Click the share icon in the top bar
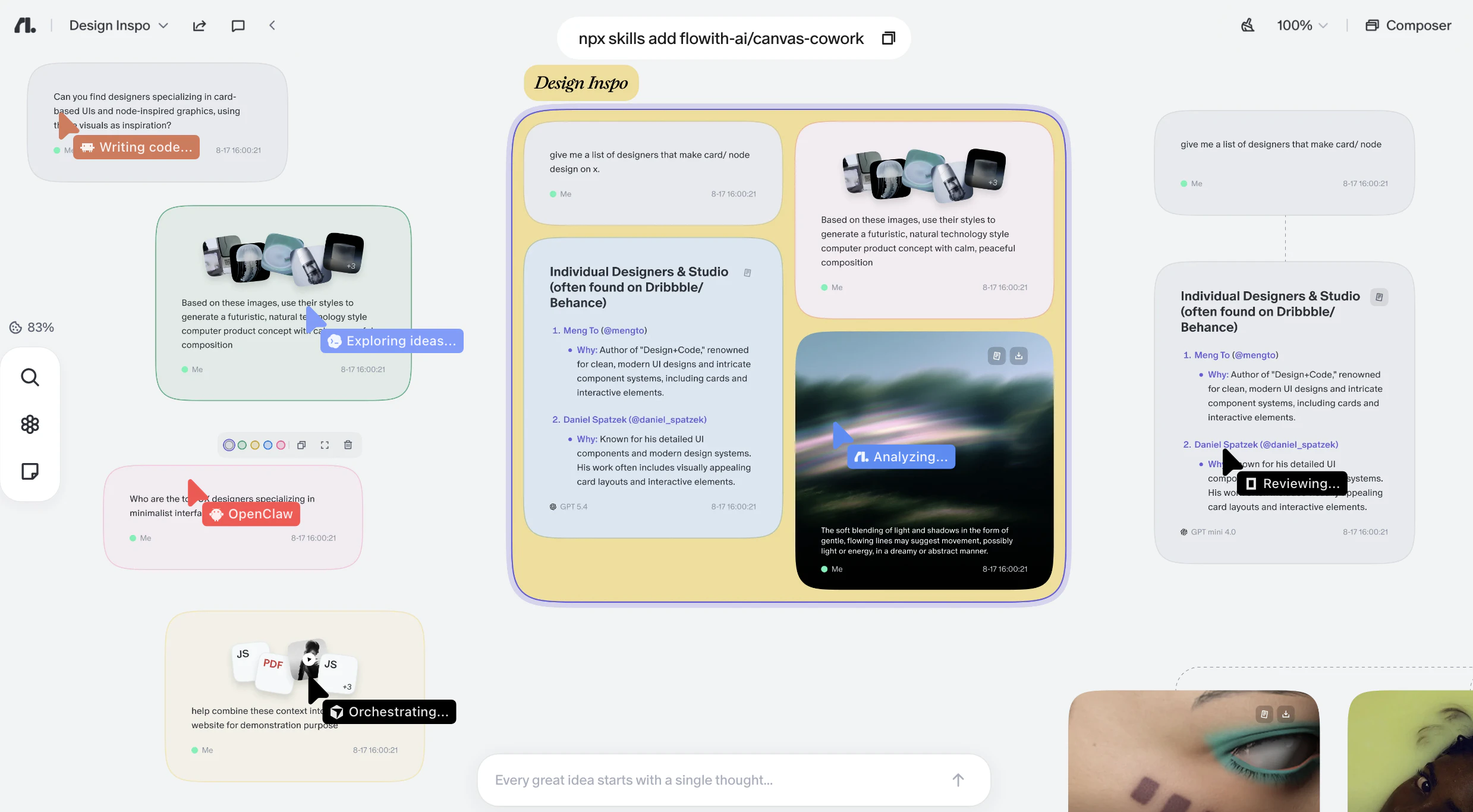The height and width of the screenshot is (812, 1473). [199, 26]
